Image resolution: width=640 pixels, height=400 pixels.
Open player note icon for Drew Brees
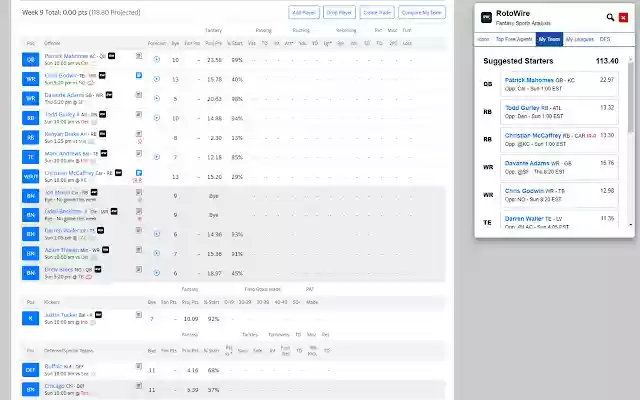tap(139, 269)
